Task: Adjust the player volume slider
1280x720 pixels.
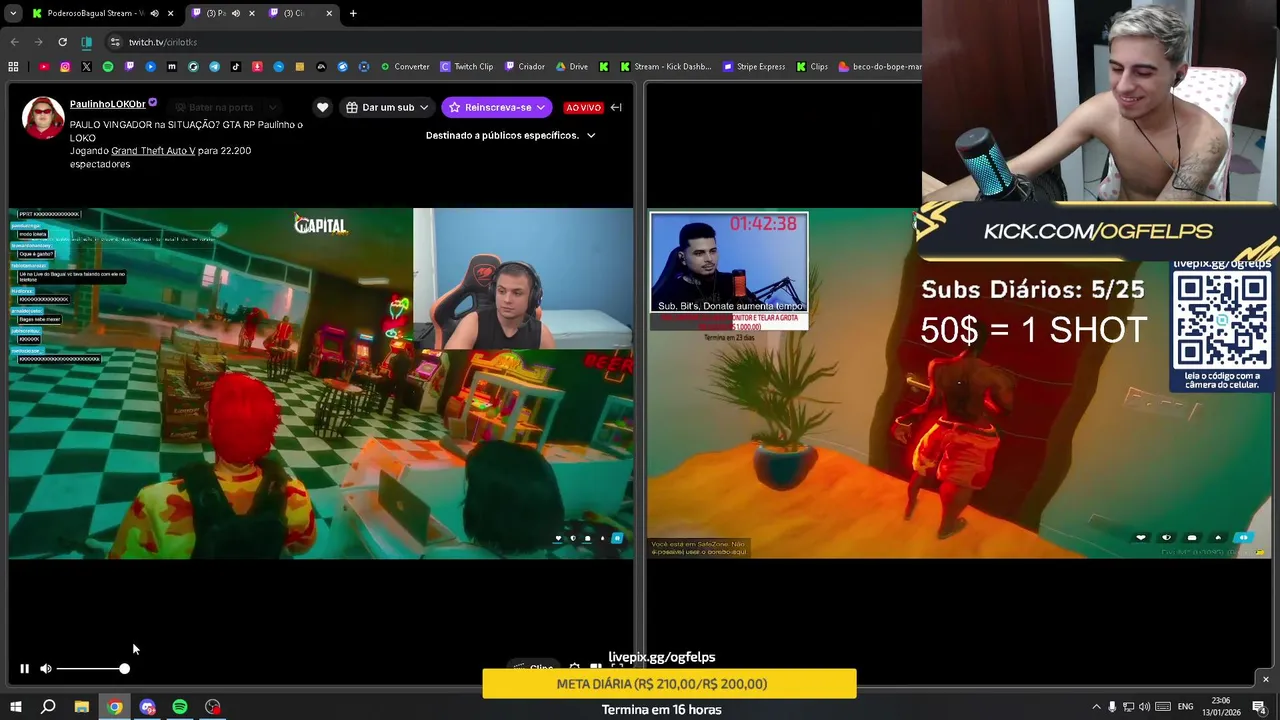Action: 92,669
